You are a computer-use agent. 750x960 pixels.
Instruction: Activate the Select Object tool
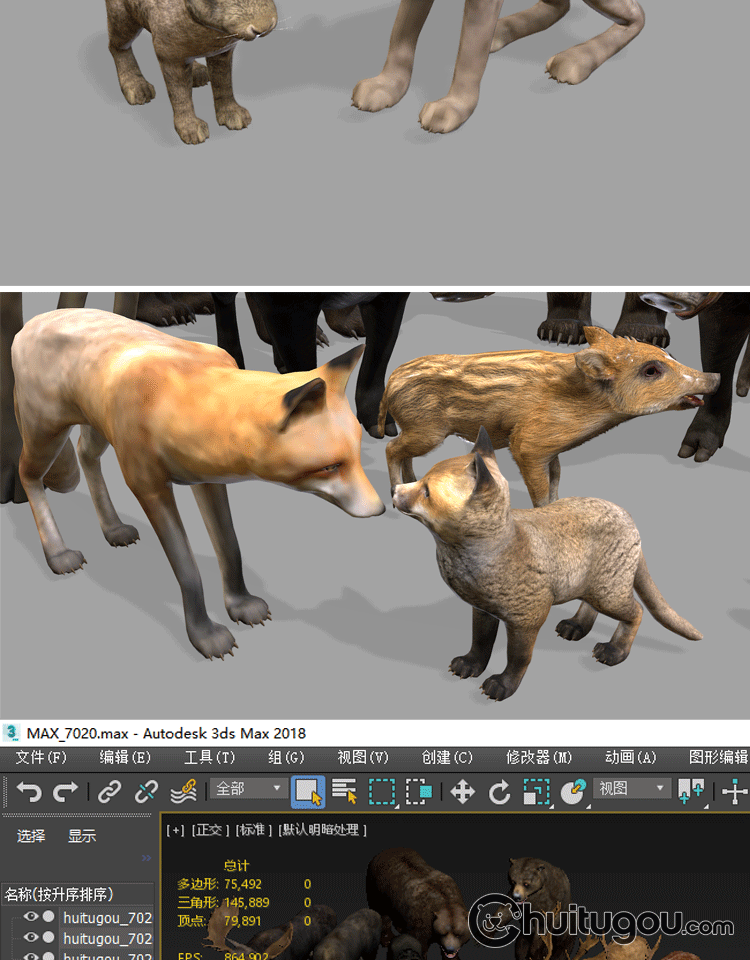click(x=308, y=792)
